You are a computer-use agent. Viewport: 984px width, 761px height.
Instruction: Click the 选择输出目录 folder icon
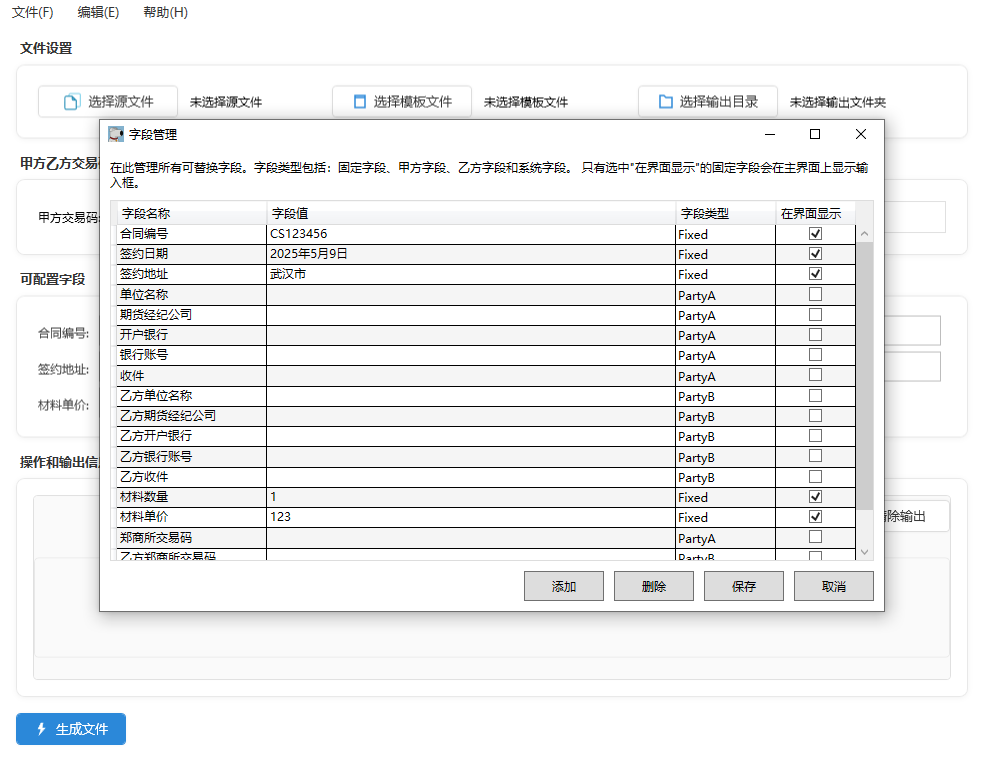(x=665, y=102)
